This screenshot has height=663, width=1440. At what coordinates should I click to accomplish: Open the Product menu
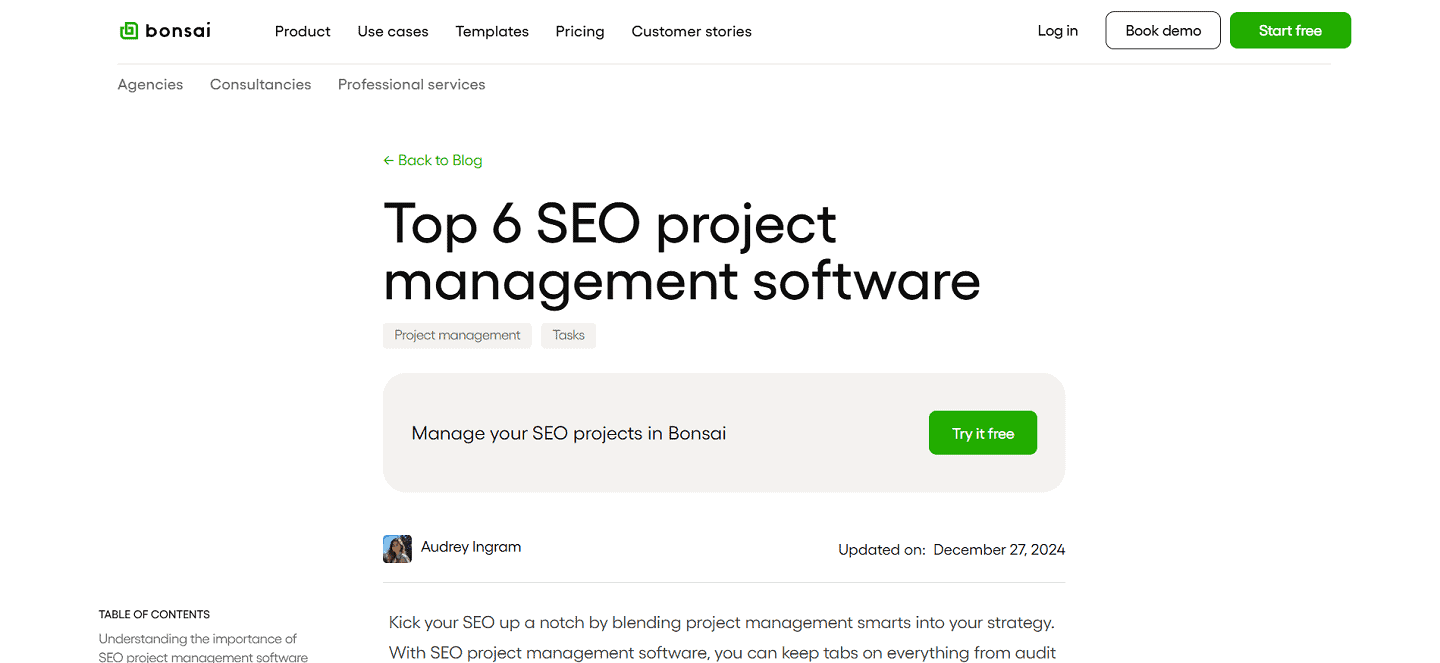click(302, 31)
